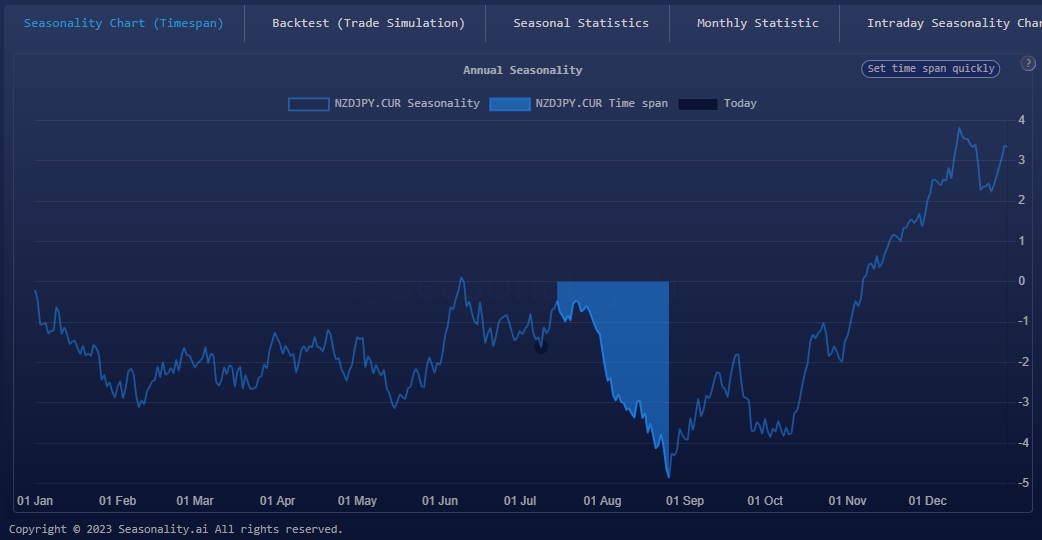This screenshot has width=1042, height=540.
Task: Click the outlined Seasonality legend swatch
Action: [x=308, y=104]
